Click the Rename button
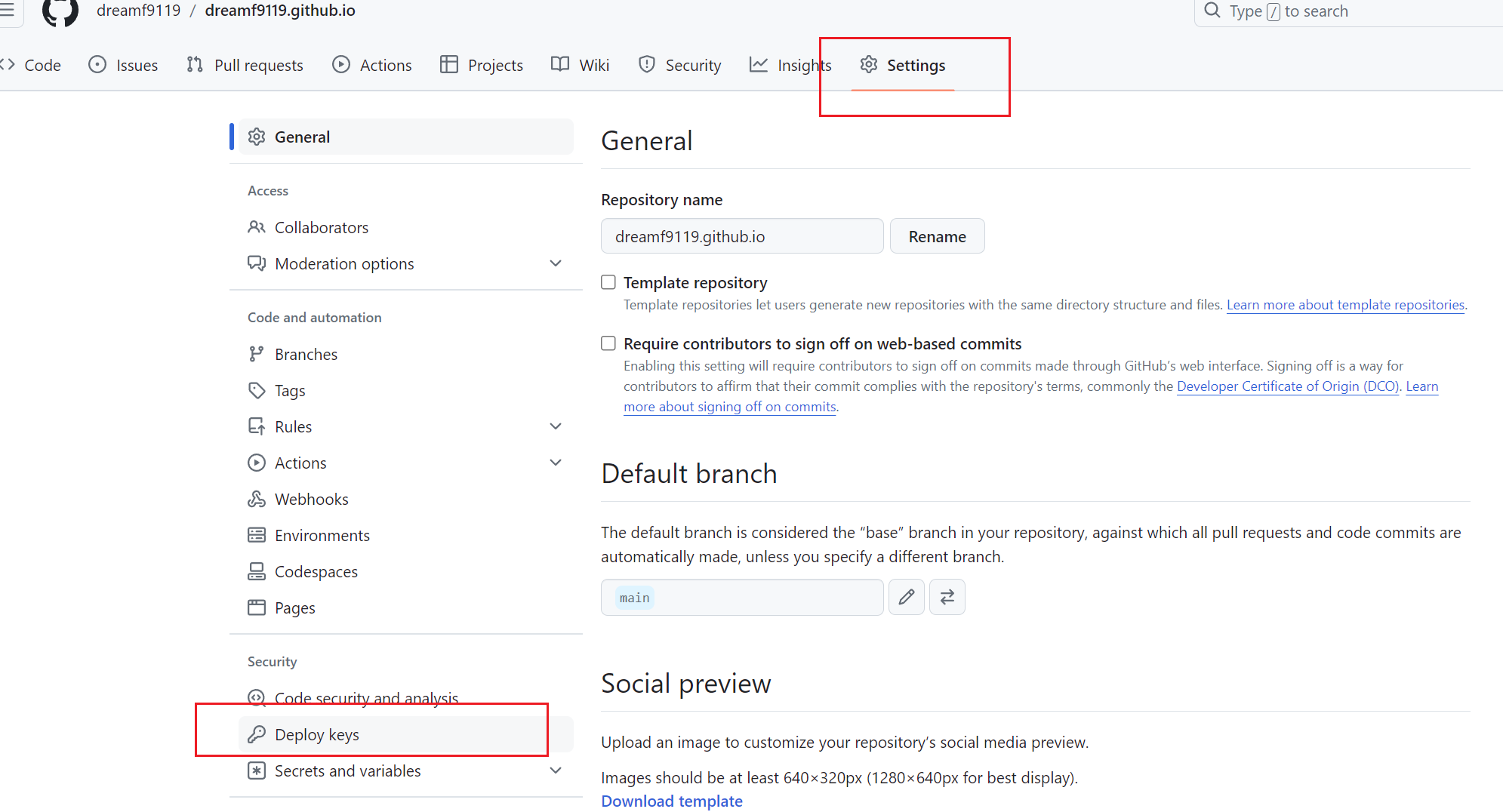This screenshot has width=1503, height=812. 937,236
